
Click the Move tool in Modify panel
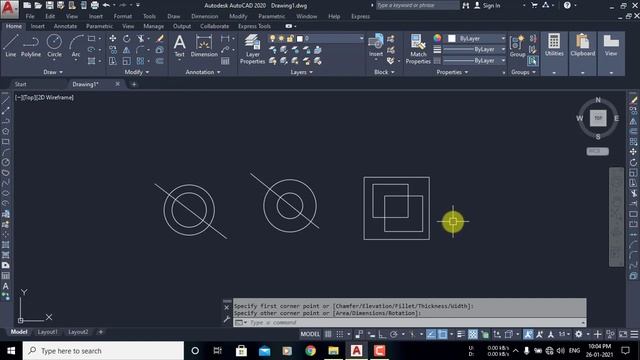click(113, 38)
